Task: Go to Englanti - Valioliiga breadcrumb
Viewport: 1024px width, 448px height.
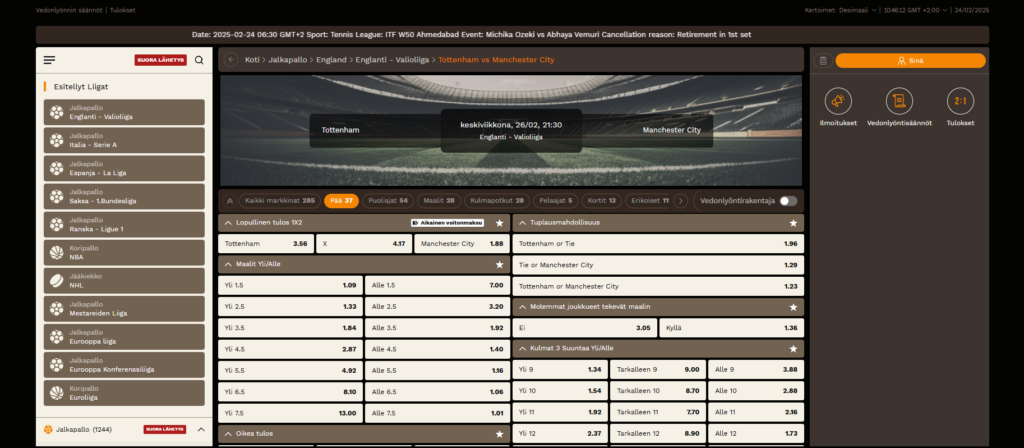Action: point(392,59)
